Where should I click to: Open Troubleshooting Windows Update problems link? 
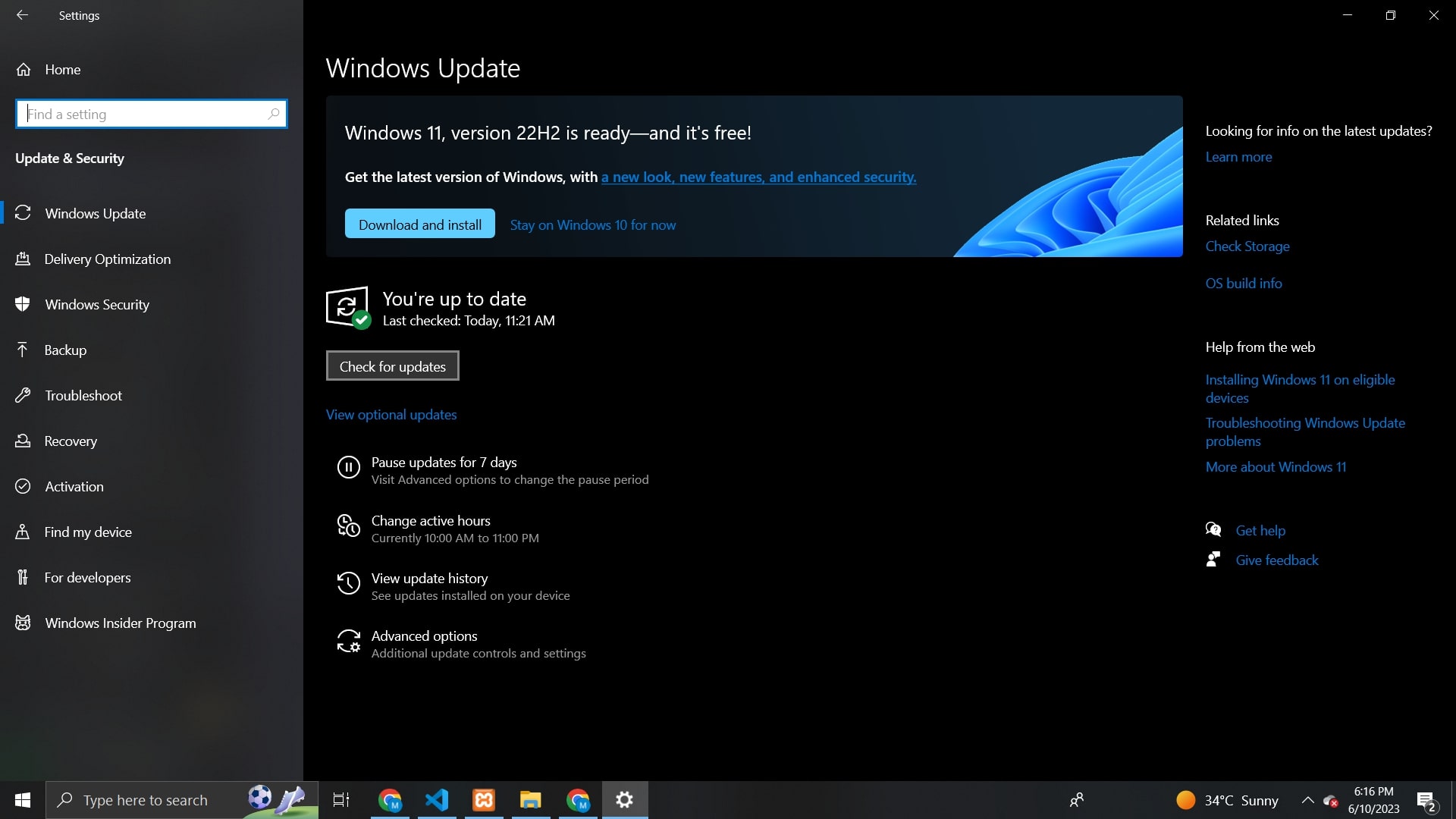[x=1305, y=432]
